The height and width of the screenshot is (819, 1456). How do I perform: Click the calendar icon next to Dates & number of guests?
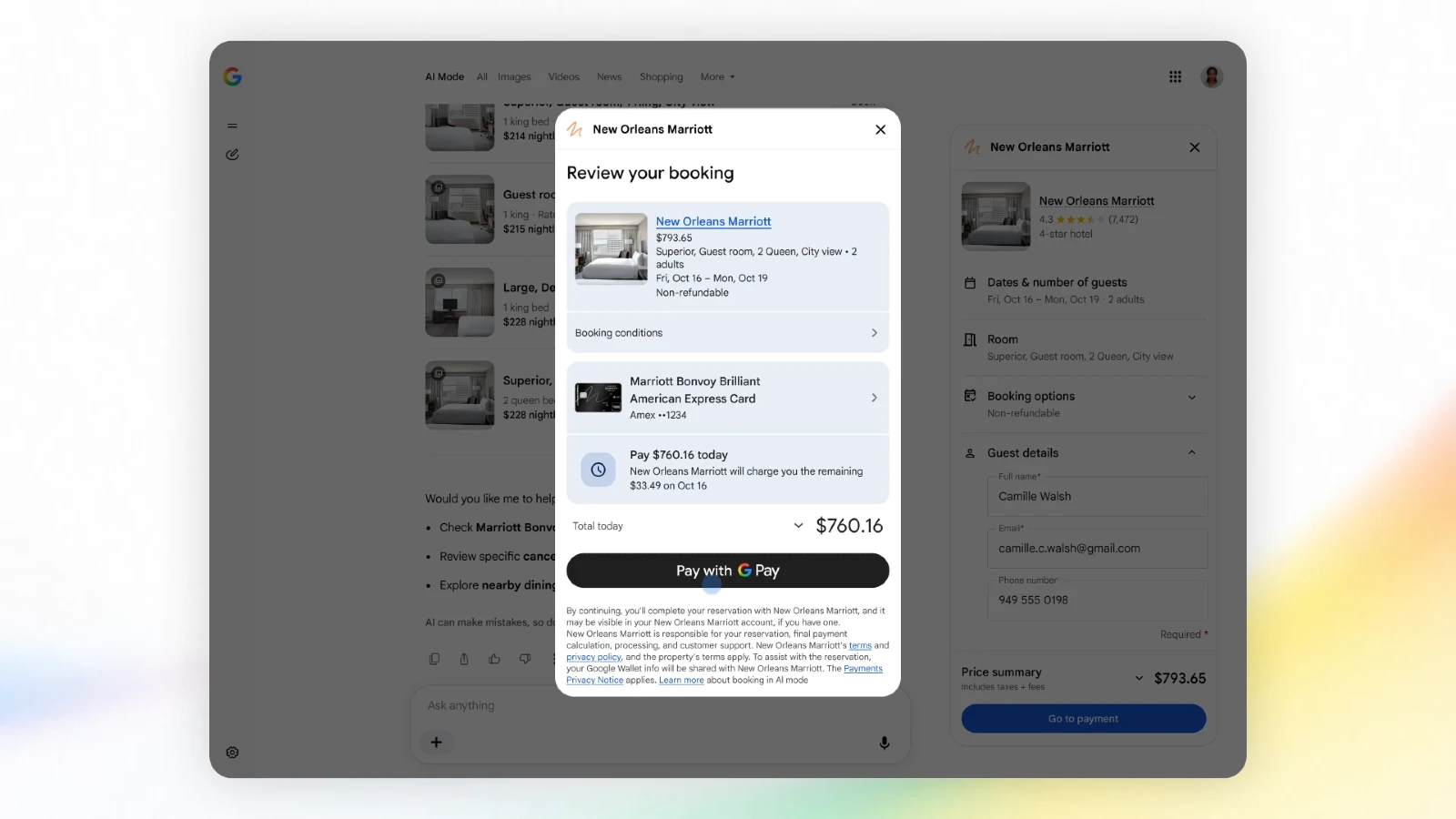coord(970,283)
